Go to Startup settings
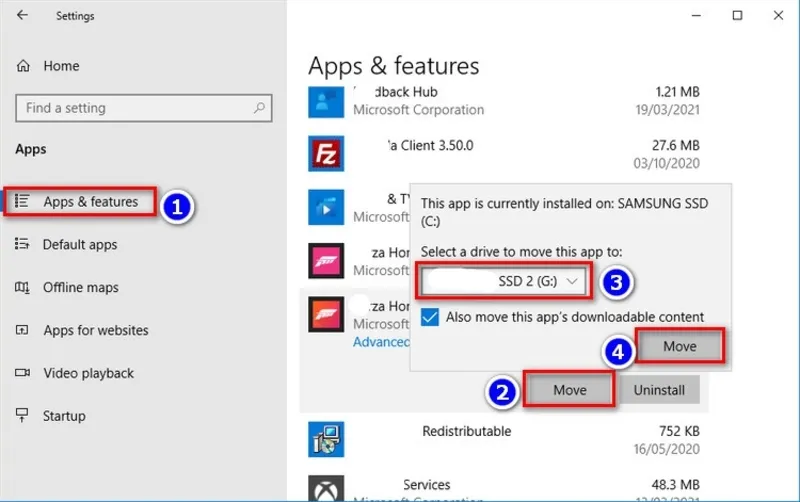The height and width of the screenshot is (502, 800). pos(64,416)
